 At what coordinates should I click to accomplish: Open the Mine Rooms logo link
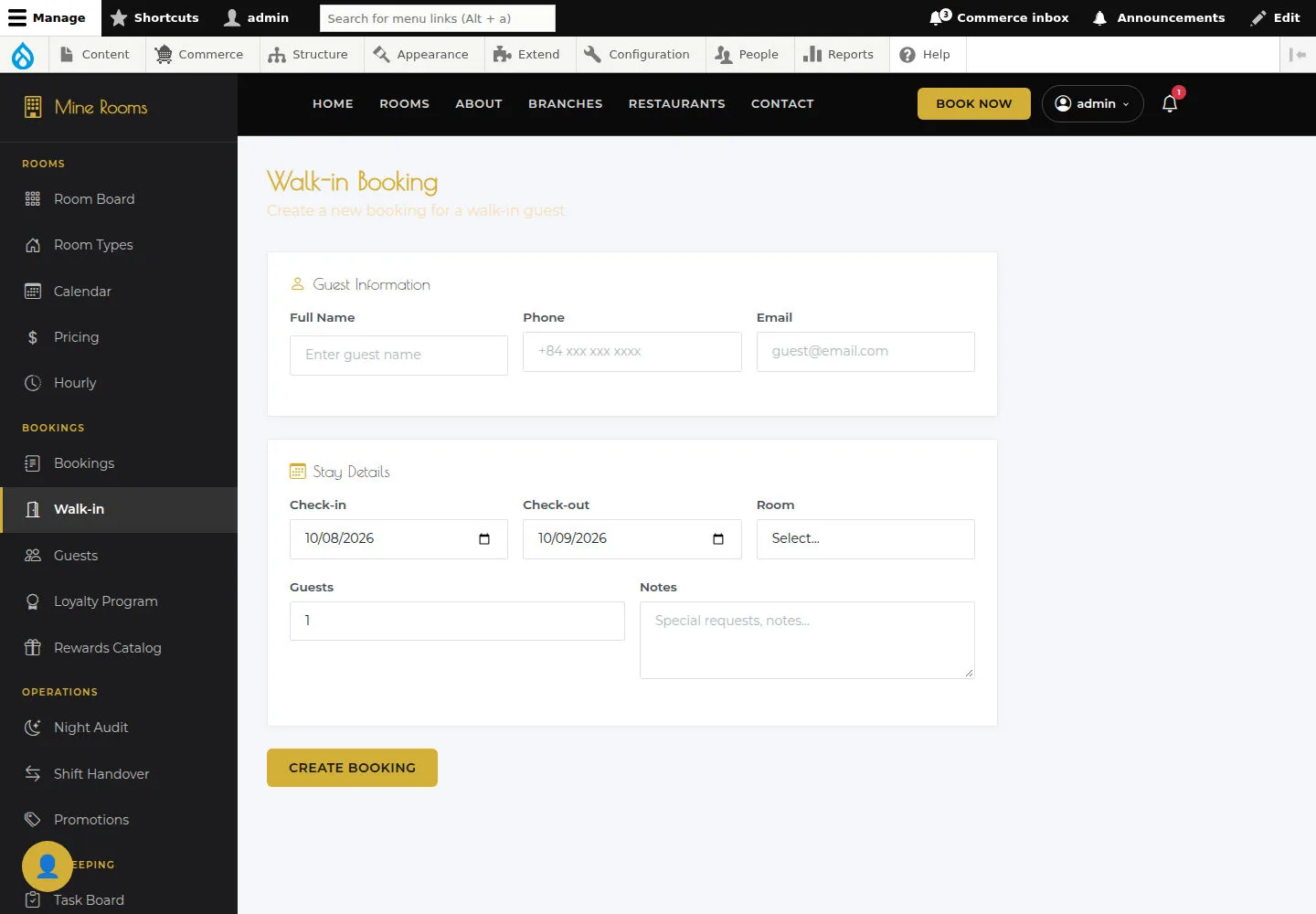click(x=86, y=108)
